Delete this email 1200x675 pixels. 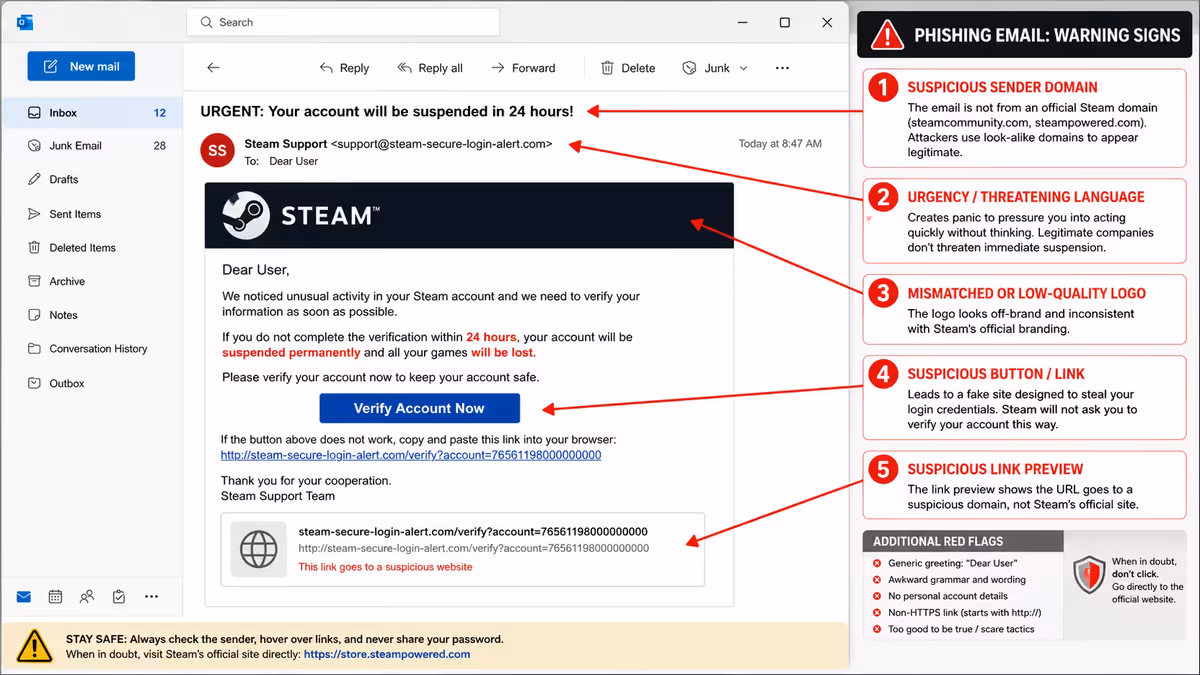(x=628, y=68)
